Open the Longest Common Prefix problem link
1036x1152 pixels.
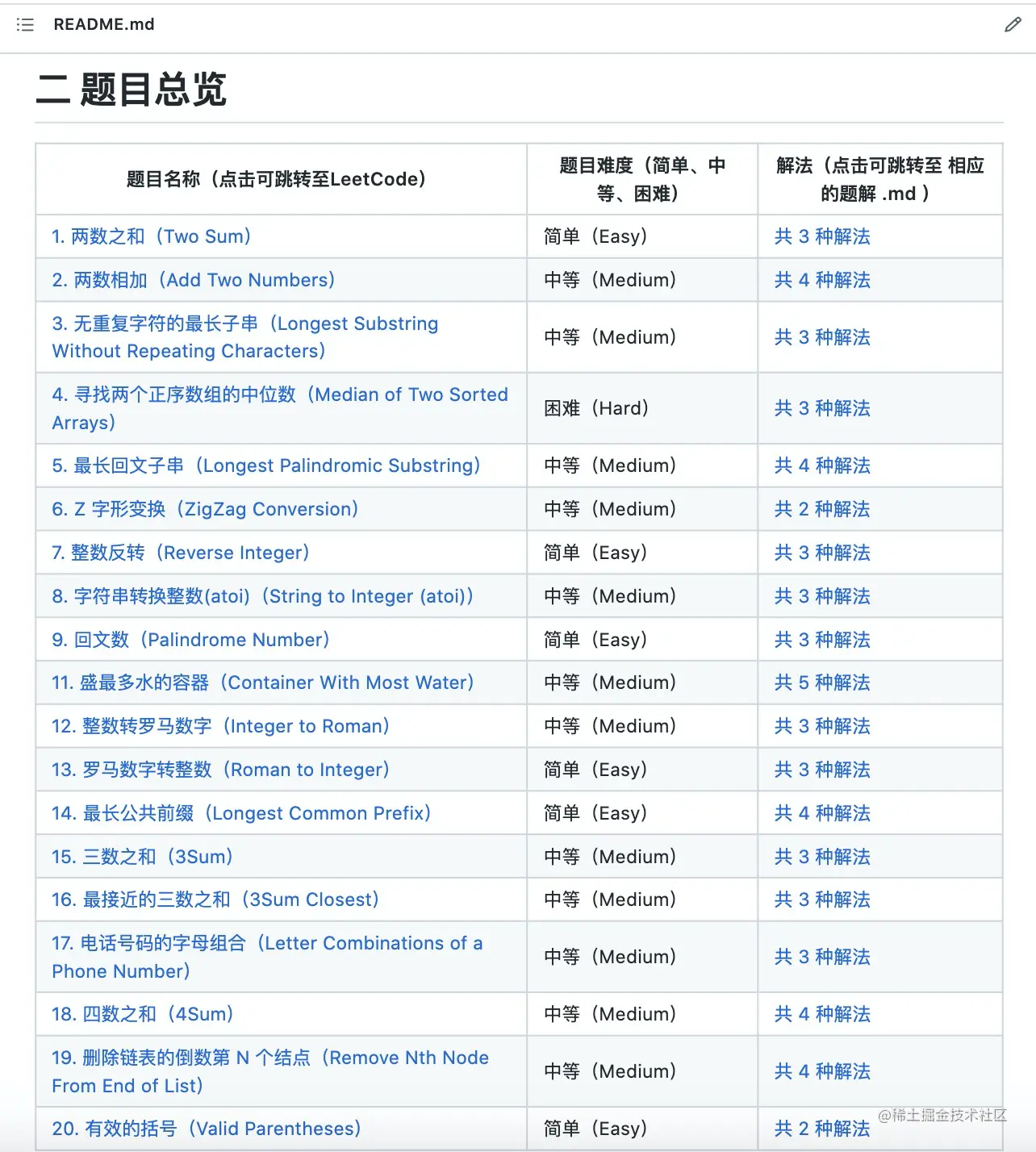pos(240,813)
